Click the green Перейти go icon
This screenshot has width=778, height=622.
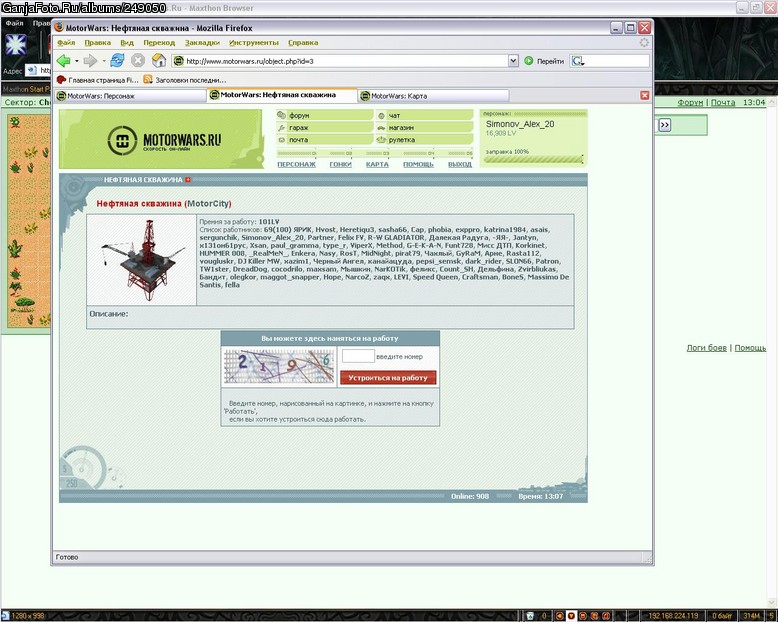pyautogui.click(x=529, y=61)
